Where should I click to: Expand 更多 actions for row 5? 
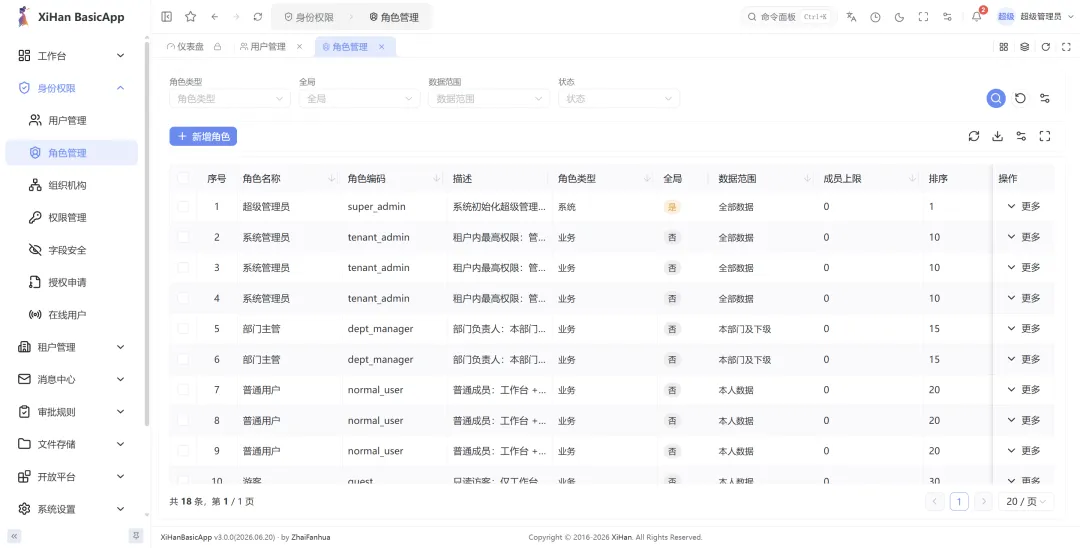coord(1024,328)
